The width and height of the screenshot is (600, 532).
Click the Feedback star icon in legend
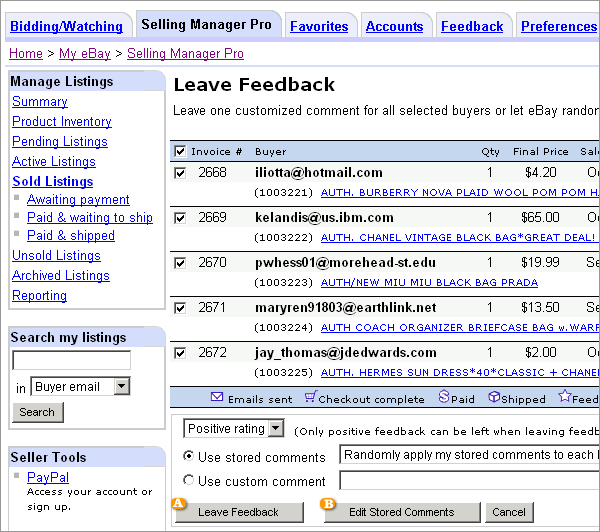point(564,396)
